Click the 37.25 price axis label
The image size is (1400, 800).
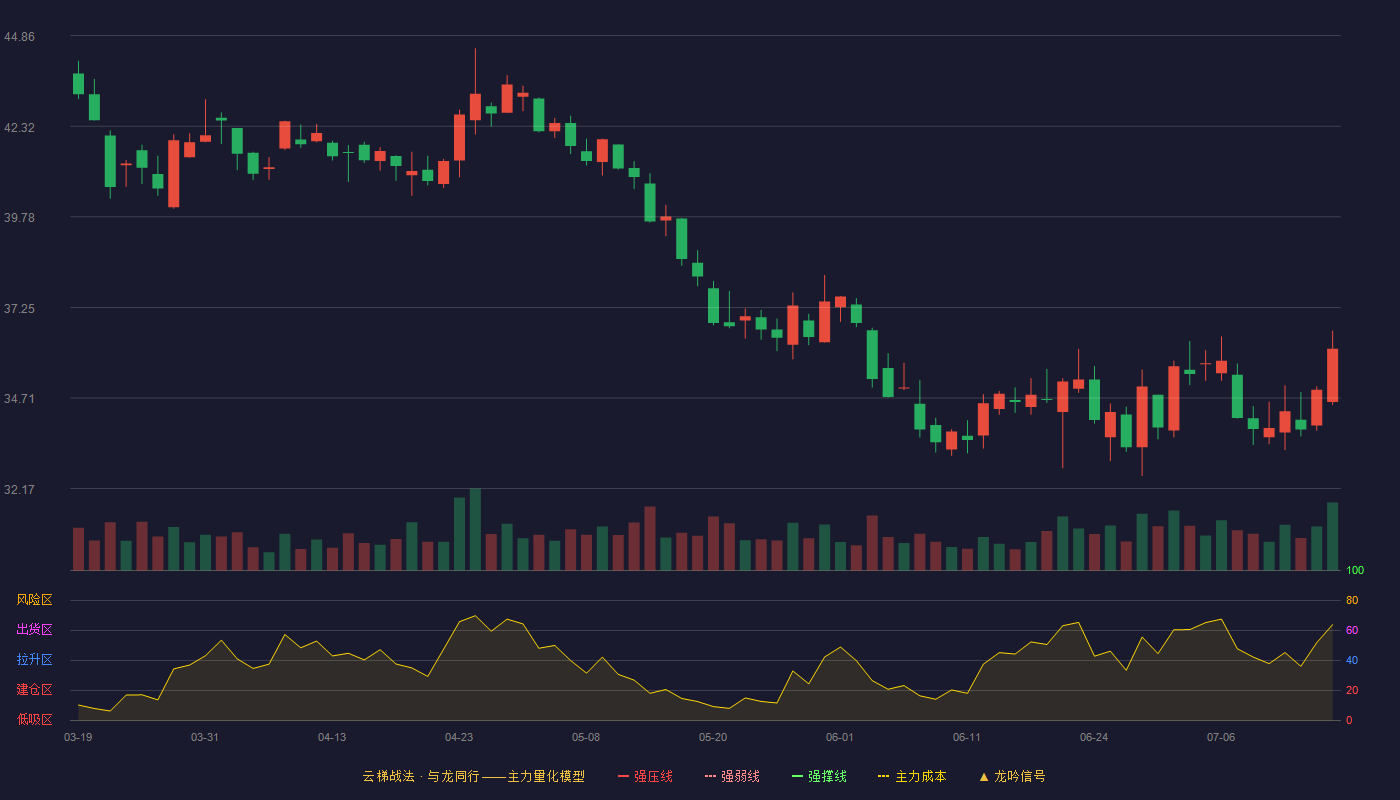pos(19,309)
